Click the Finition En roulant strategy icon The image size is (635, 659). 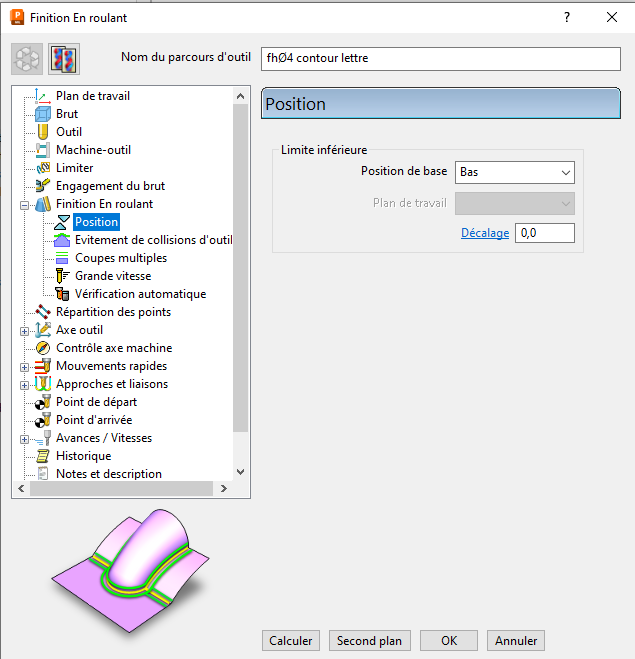pyautogui.click(x=43, y=204)
